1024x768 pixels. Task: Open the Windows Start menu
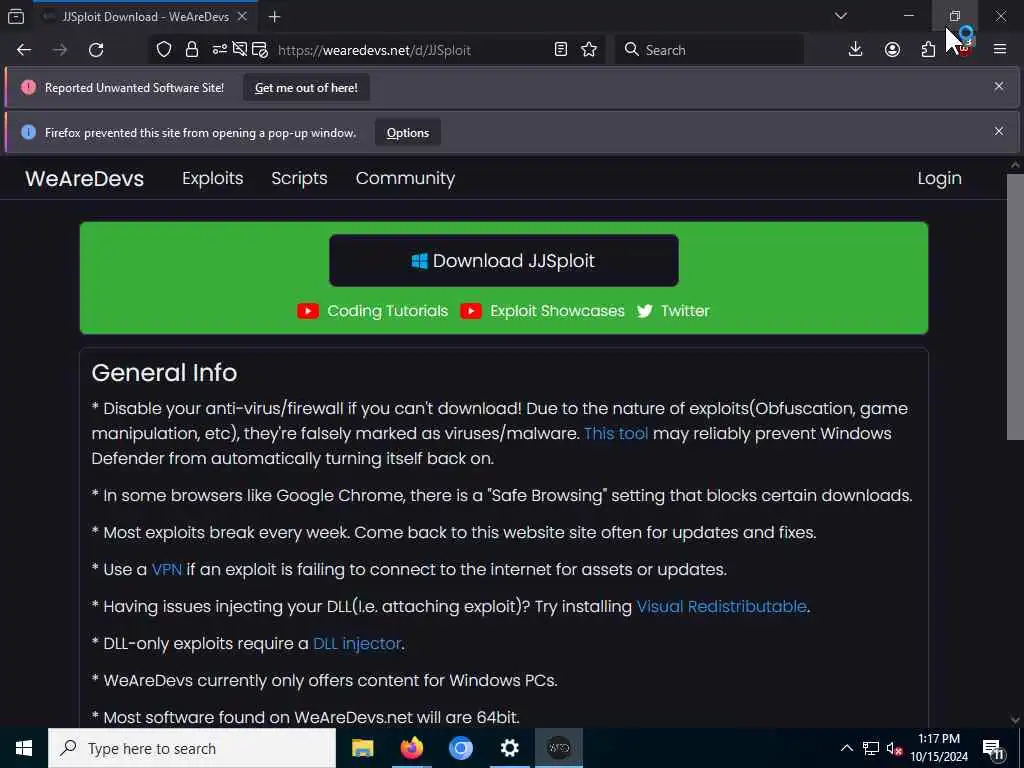pos(24,748)
